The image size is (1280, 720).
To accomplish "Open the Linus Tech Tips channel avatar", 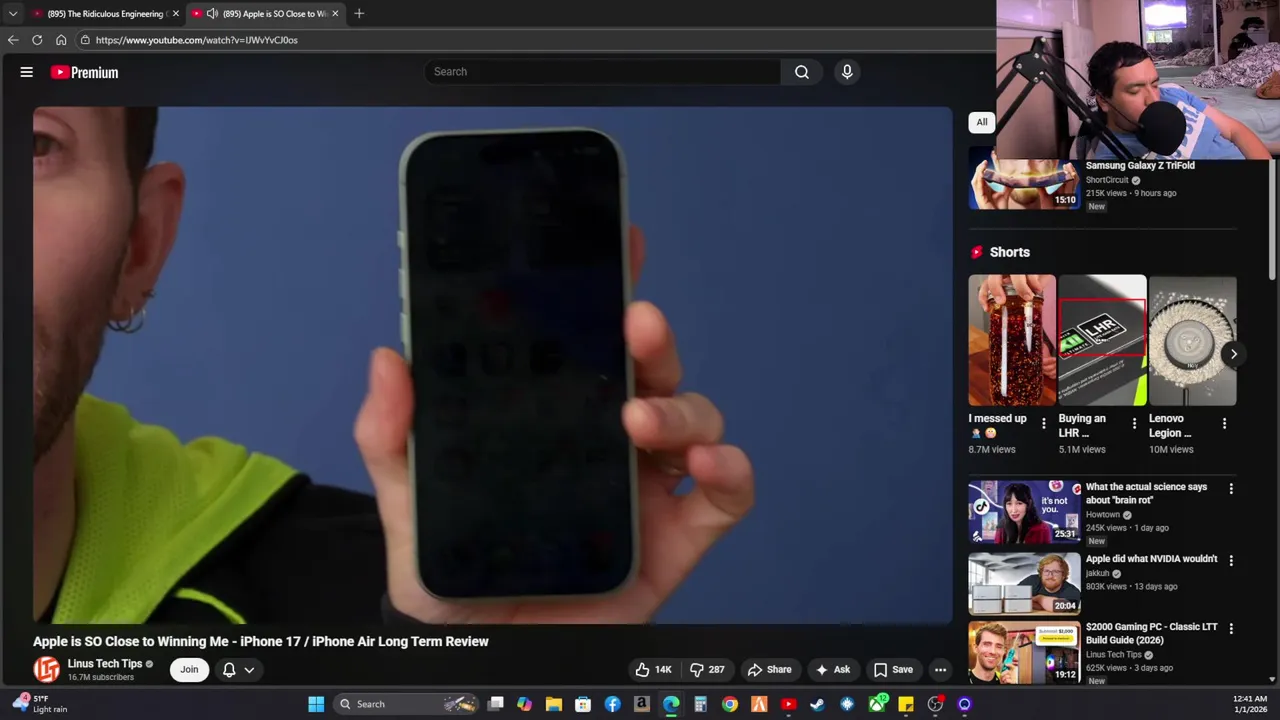I will click(46, 670).
